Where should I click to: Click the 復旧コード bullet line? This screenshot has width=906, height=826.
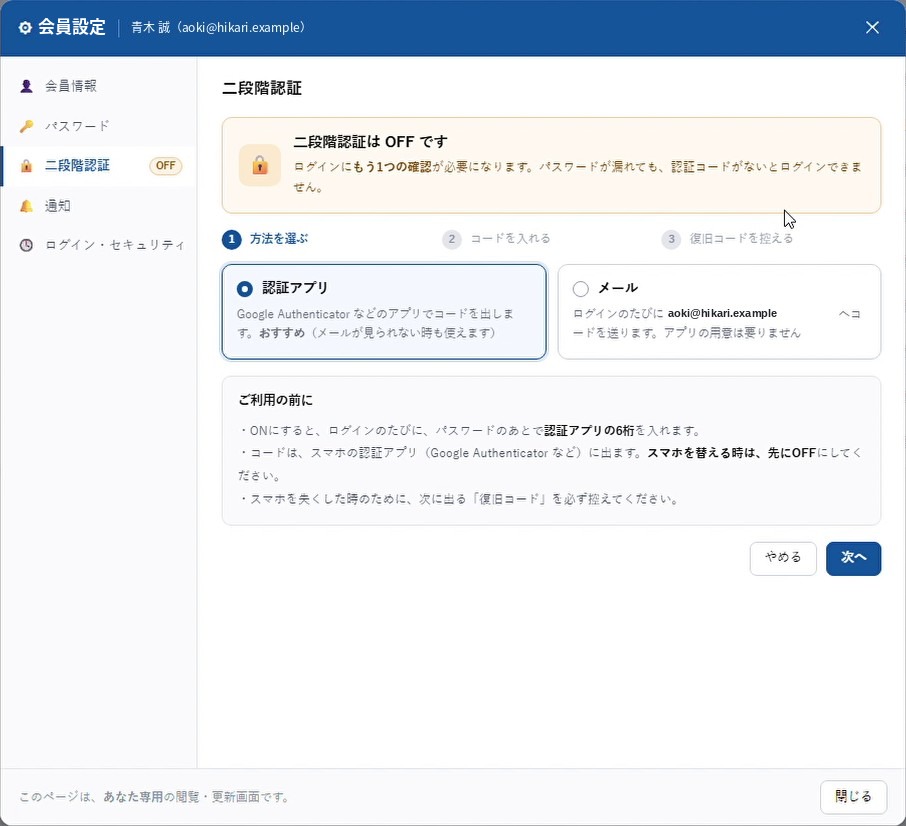(459, 499)
